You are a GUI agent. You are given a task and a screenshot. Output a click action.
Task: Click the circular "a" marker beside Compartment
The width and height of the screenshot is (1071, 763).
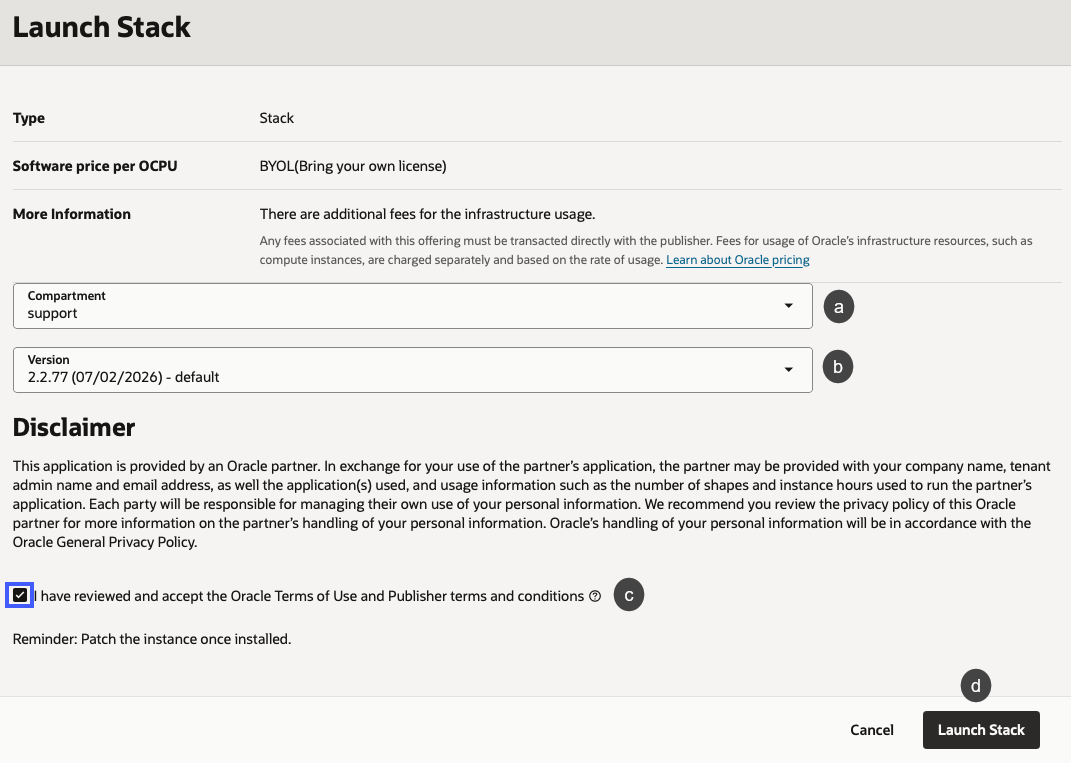point(838,306)
